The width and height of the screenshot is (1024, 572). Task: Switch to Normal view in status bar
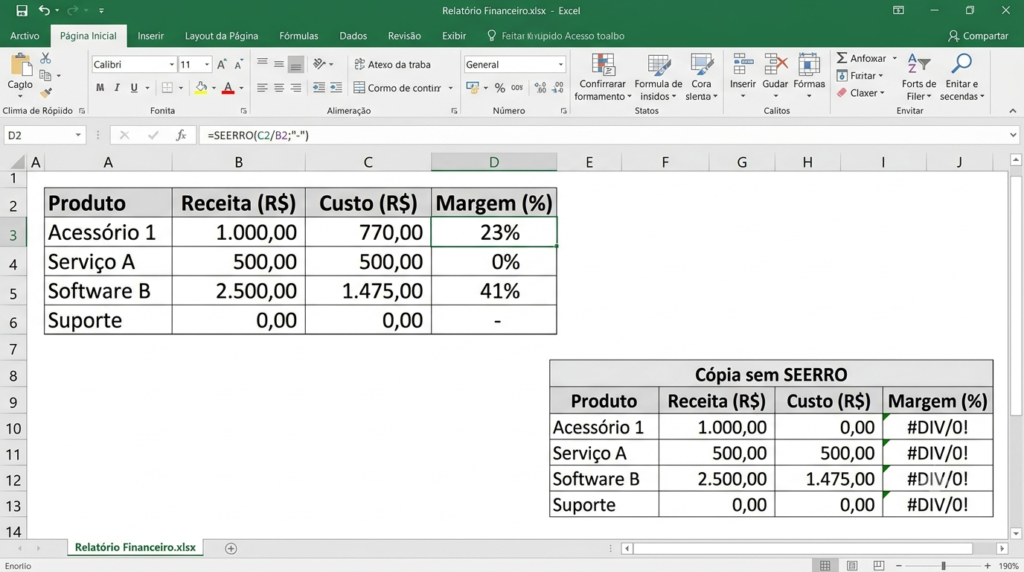[x=825, y=565]
